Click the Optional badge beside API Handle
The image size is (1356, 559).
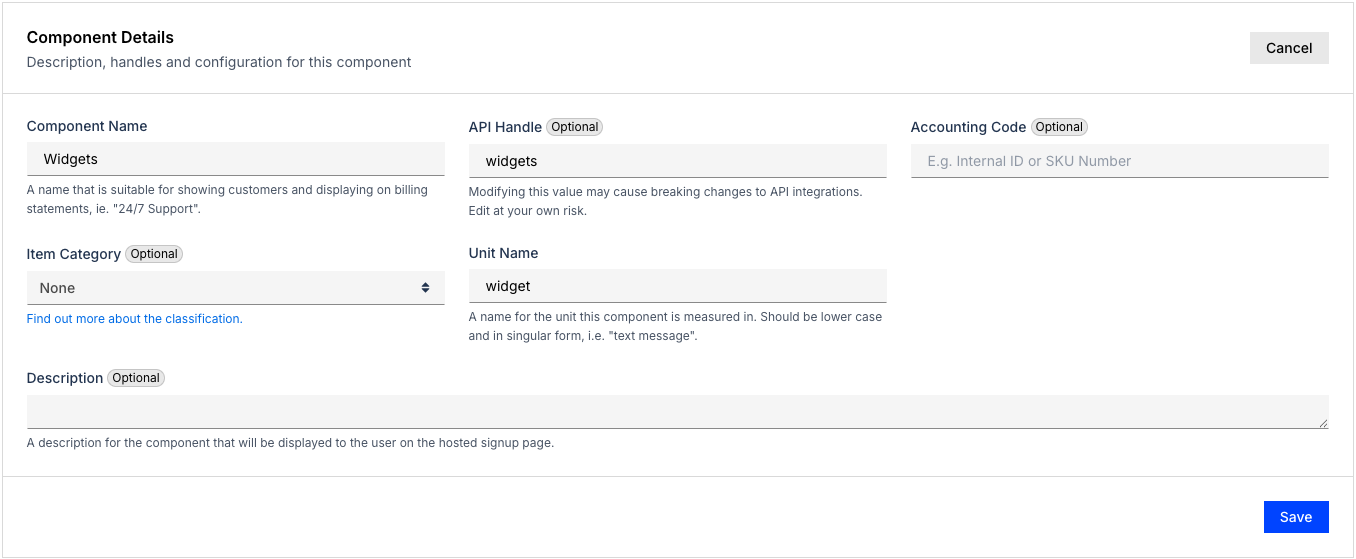click(575, 127)
